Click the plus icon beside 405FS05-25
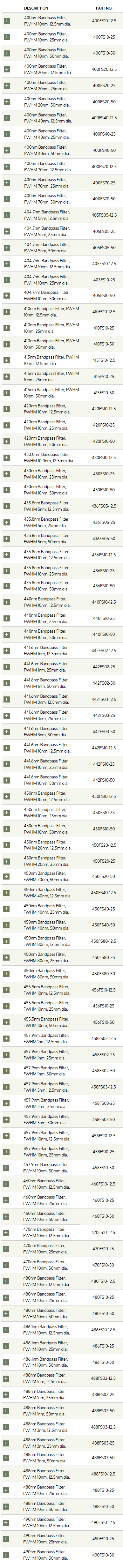This screenshot has height=1568, width=123. [7, 231]
